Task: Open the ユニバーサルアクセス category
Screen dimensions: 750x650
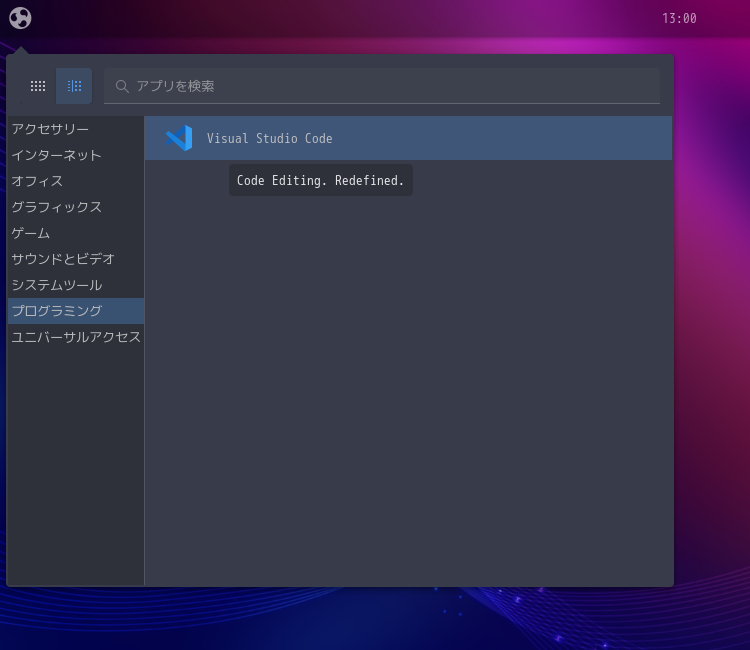Action: [x=76, y=337]
